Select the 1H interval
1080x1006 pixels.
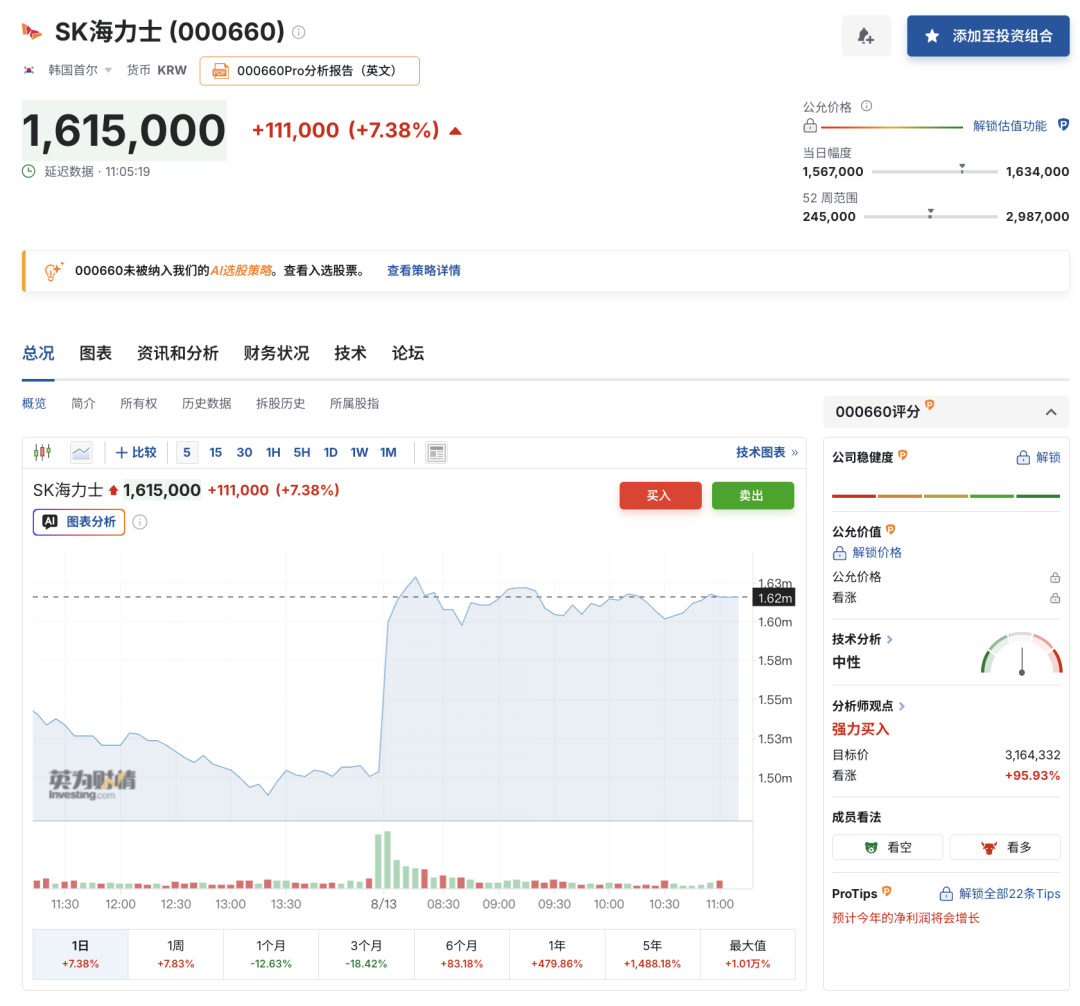click(x=273, y=452)
